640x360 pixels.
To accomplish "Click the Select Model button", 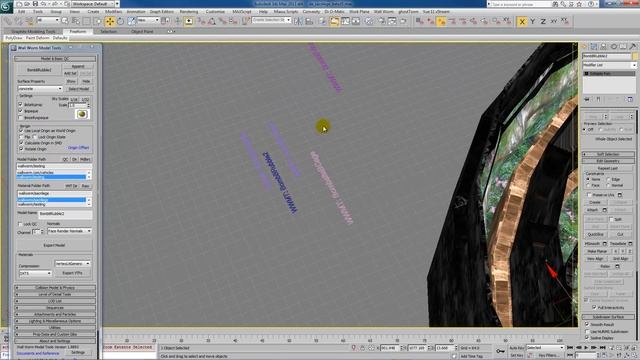I will tap(78, 89).
